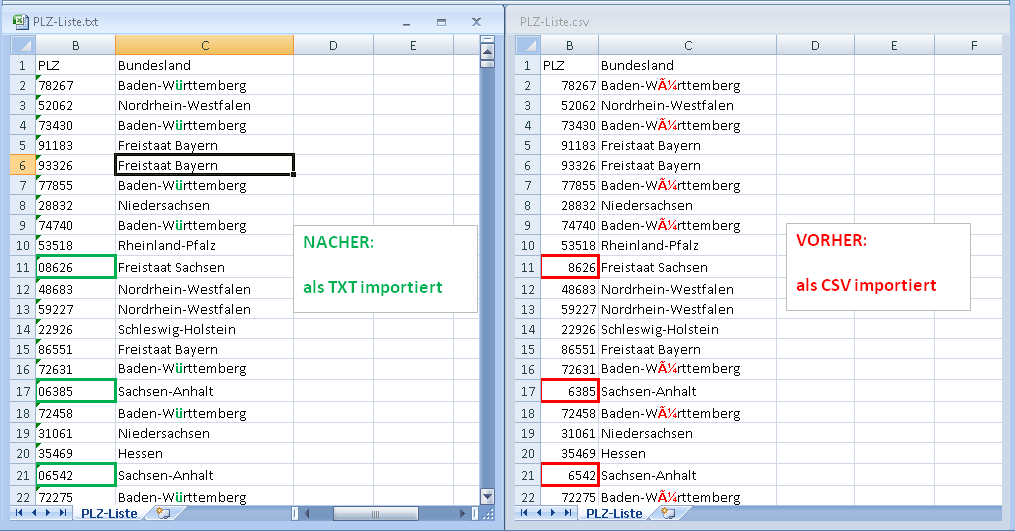Click the Excel icon in PLZ-Liste.txt title bar

(x=19, y=20)
